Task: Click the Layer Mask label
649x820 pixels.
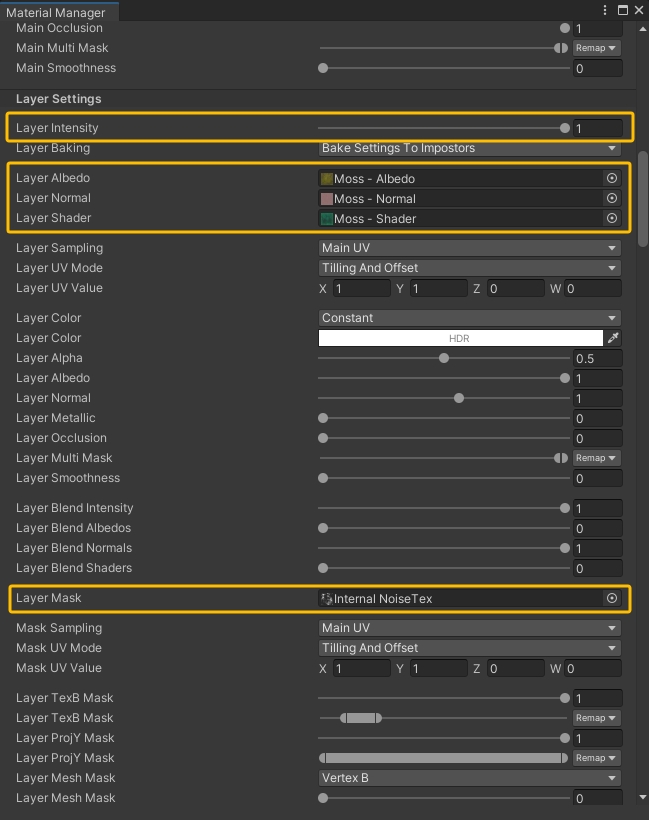Action: pos(49,598)
